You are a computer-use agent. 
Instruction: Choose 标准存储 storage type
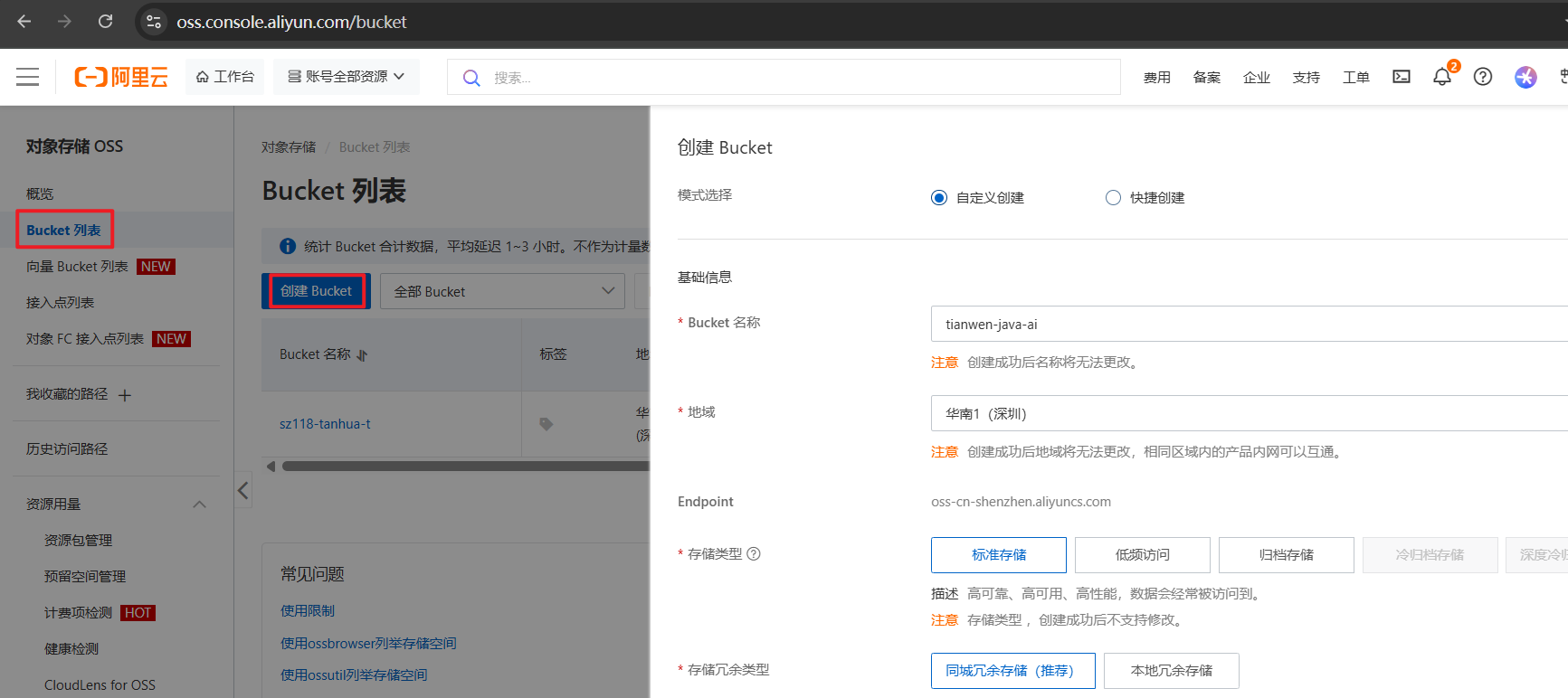(x=999, y=555)
